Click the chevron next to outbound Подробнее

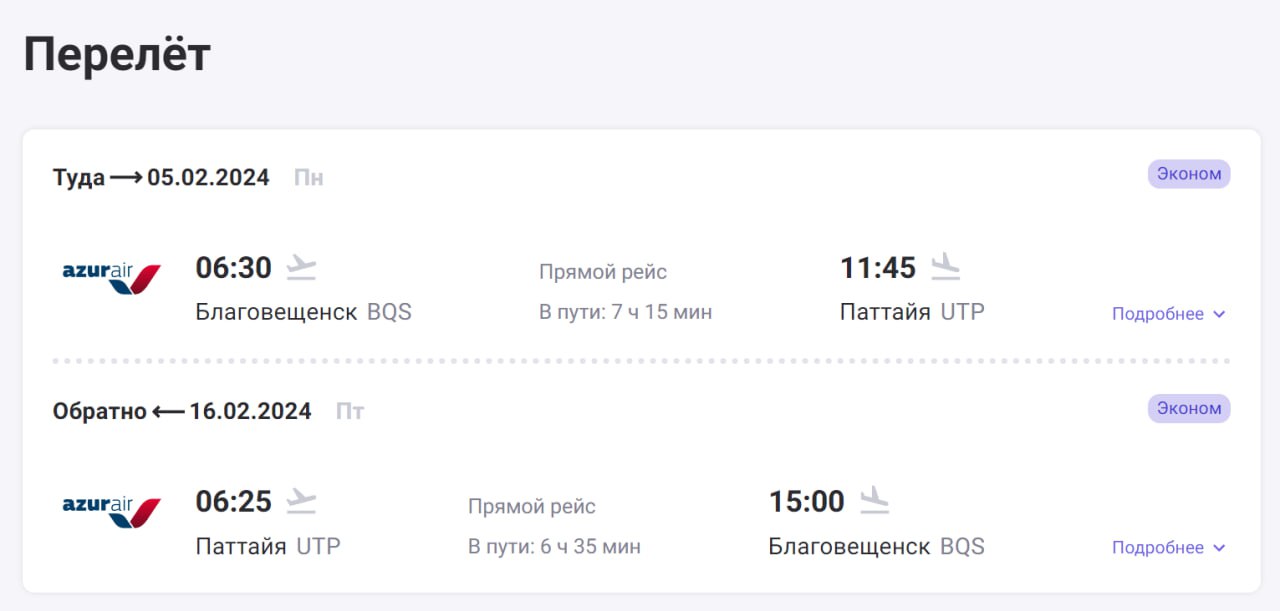tap(1219, 314)
